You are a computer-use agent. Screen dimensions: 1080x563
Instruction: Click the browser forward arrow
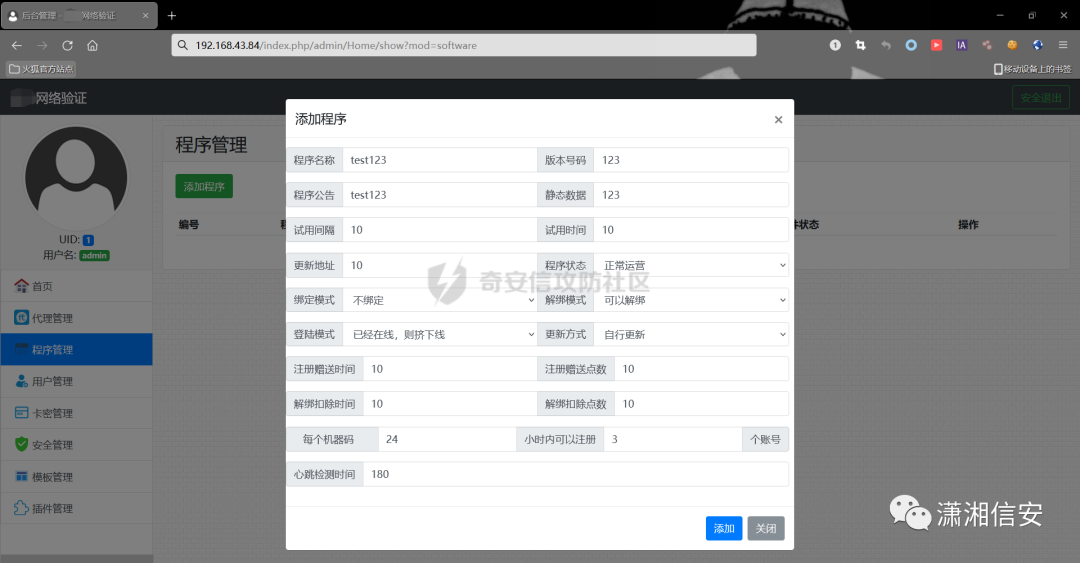(42, 45)
